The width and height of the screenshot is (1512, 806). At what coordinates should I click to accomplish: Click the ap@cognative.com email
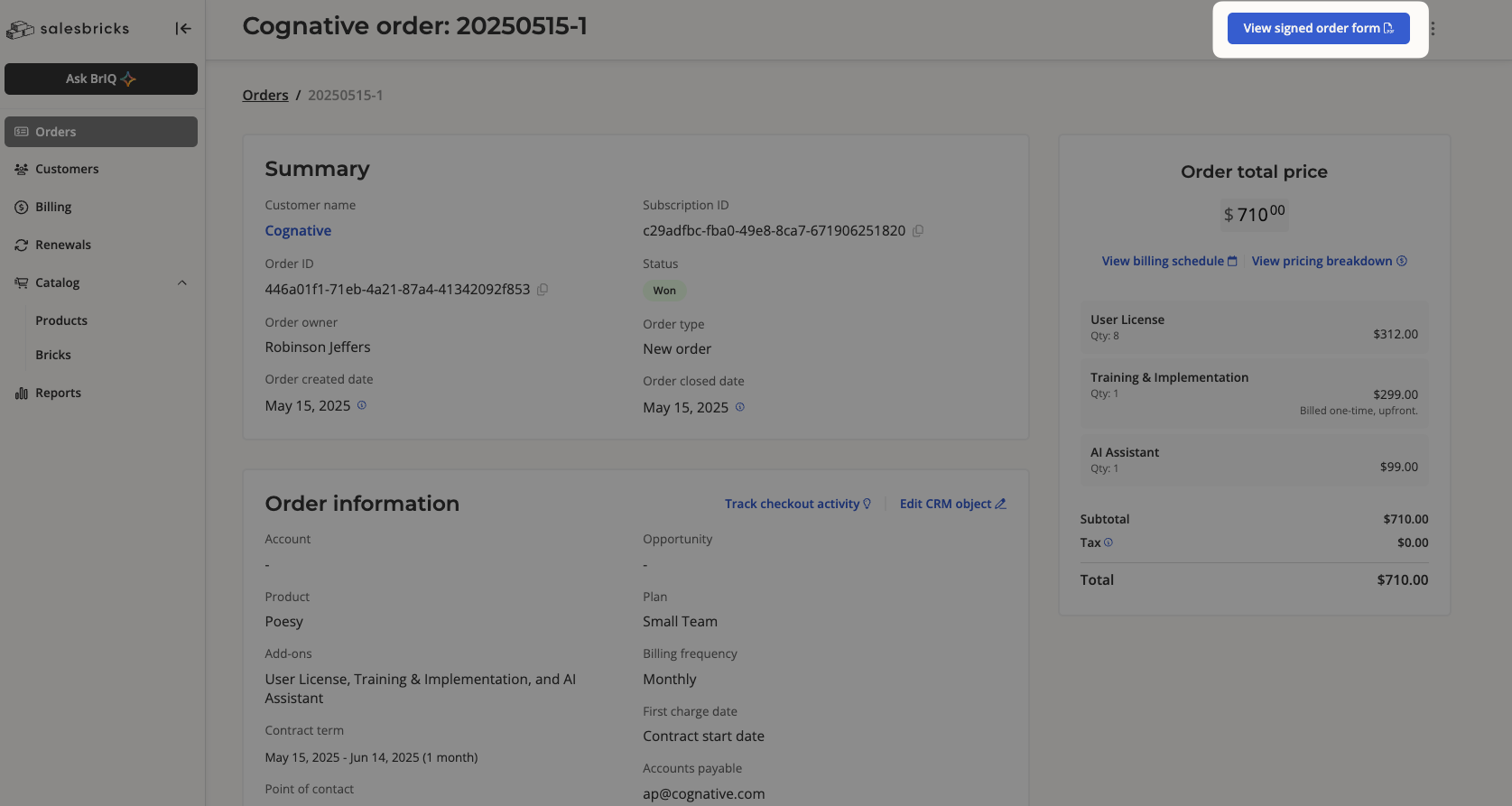point(704,794)
